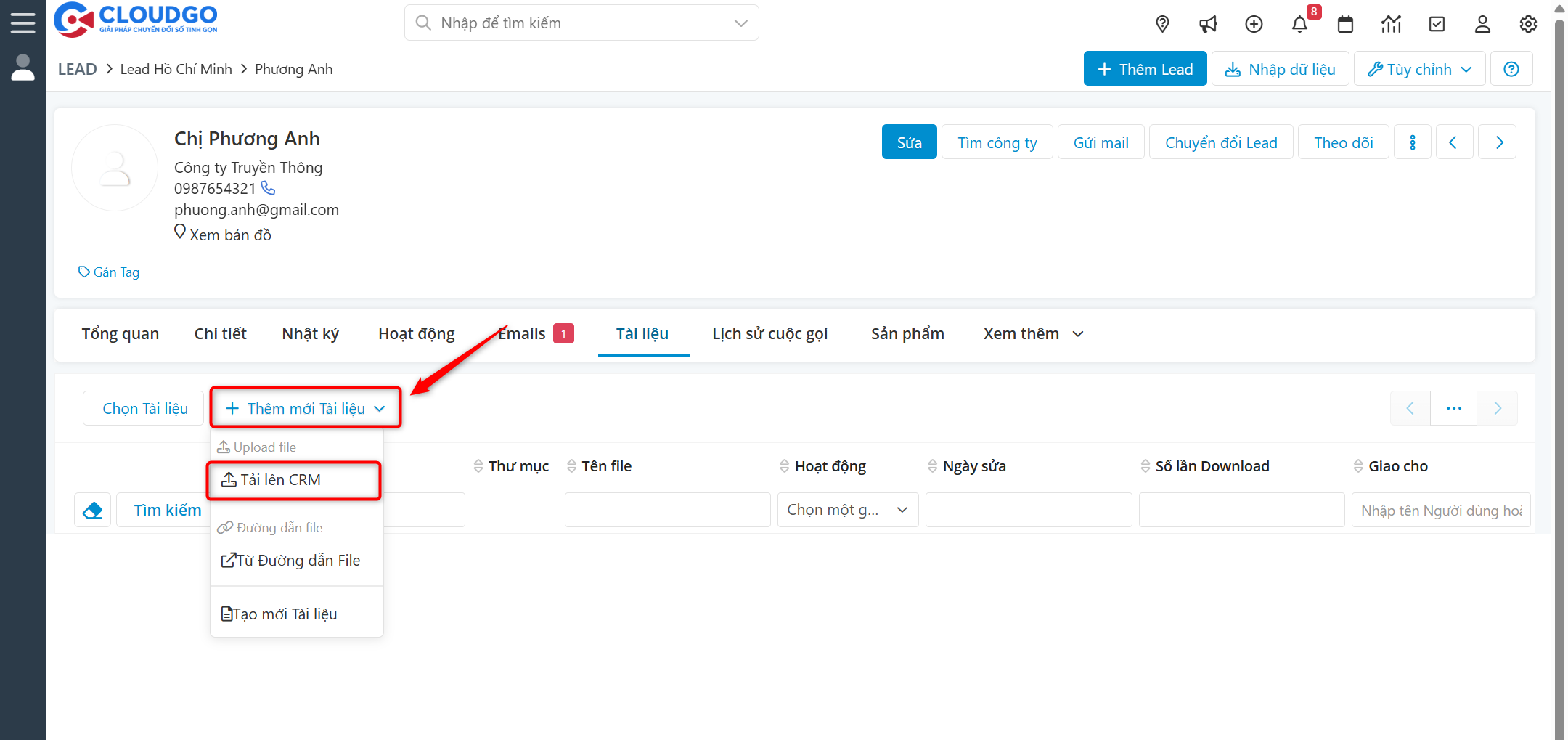Screen dimensions: 1568x740
Task: Open the Xem bản đồ link
Action: pyautogui.click(x=229, y=234)
